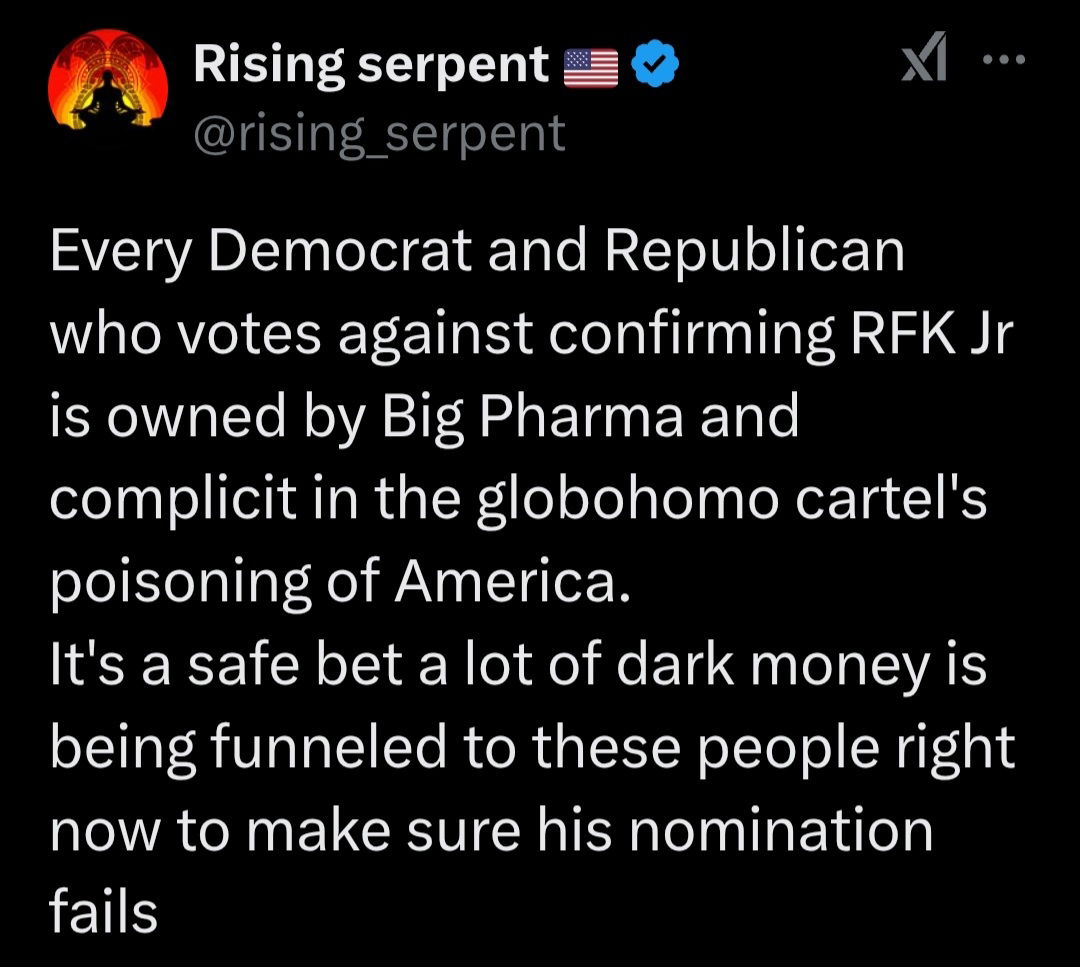Open the @rising_serpent handle link

(380, 133)
